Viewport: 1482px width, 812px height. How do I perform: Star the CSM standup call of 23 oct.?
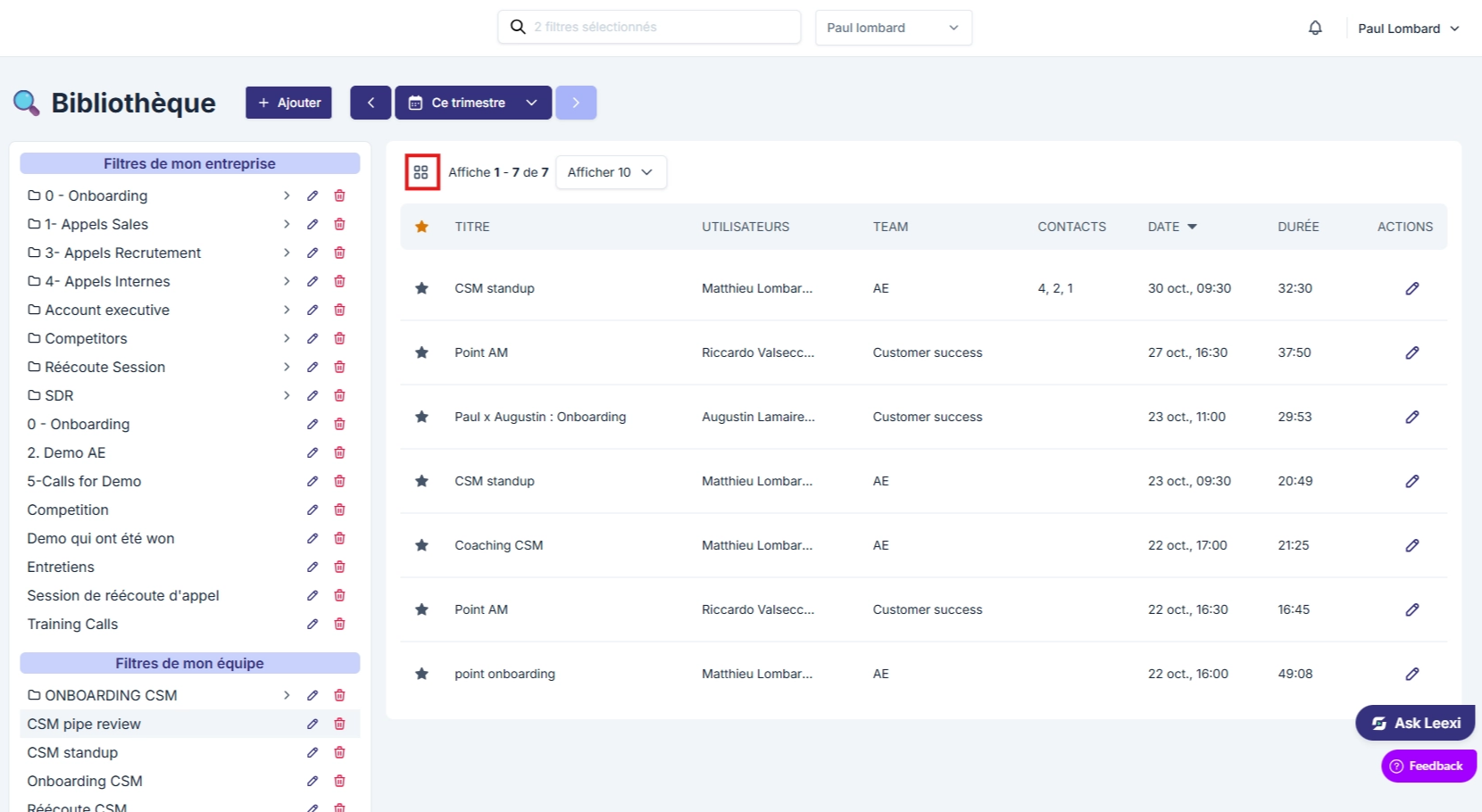[x=421, y=481]
